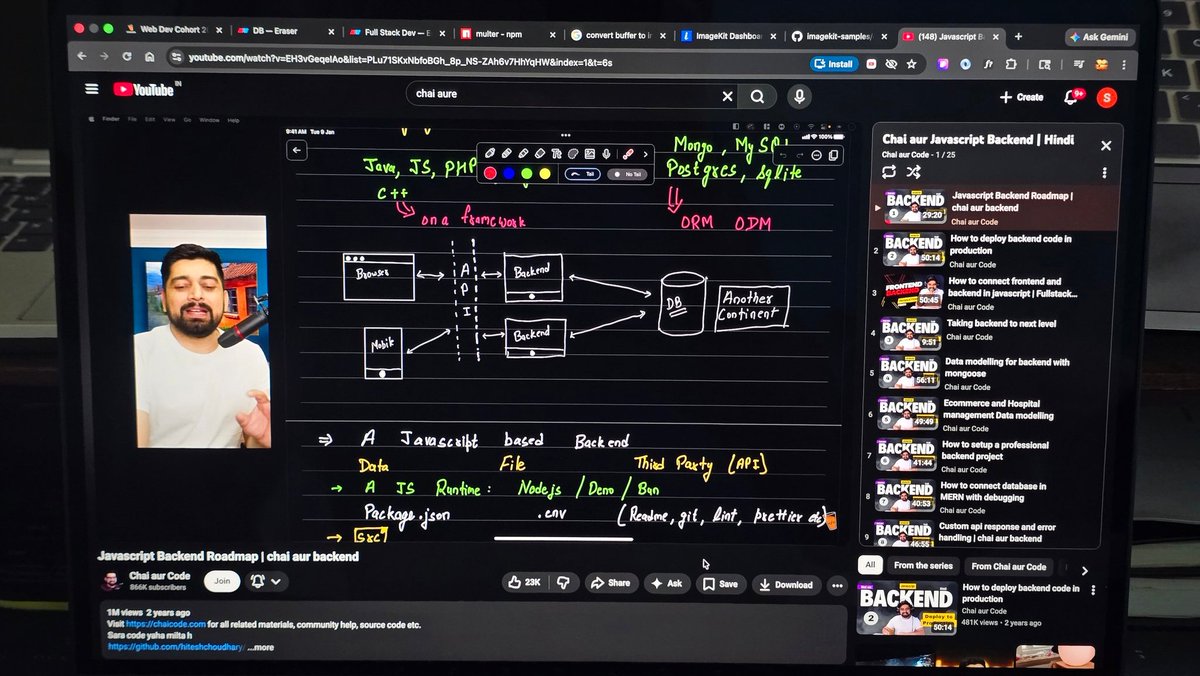Click the Ask button

[667, 584]
